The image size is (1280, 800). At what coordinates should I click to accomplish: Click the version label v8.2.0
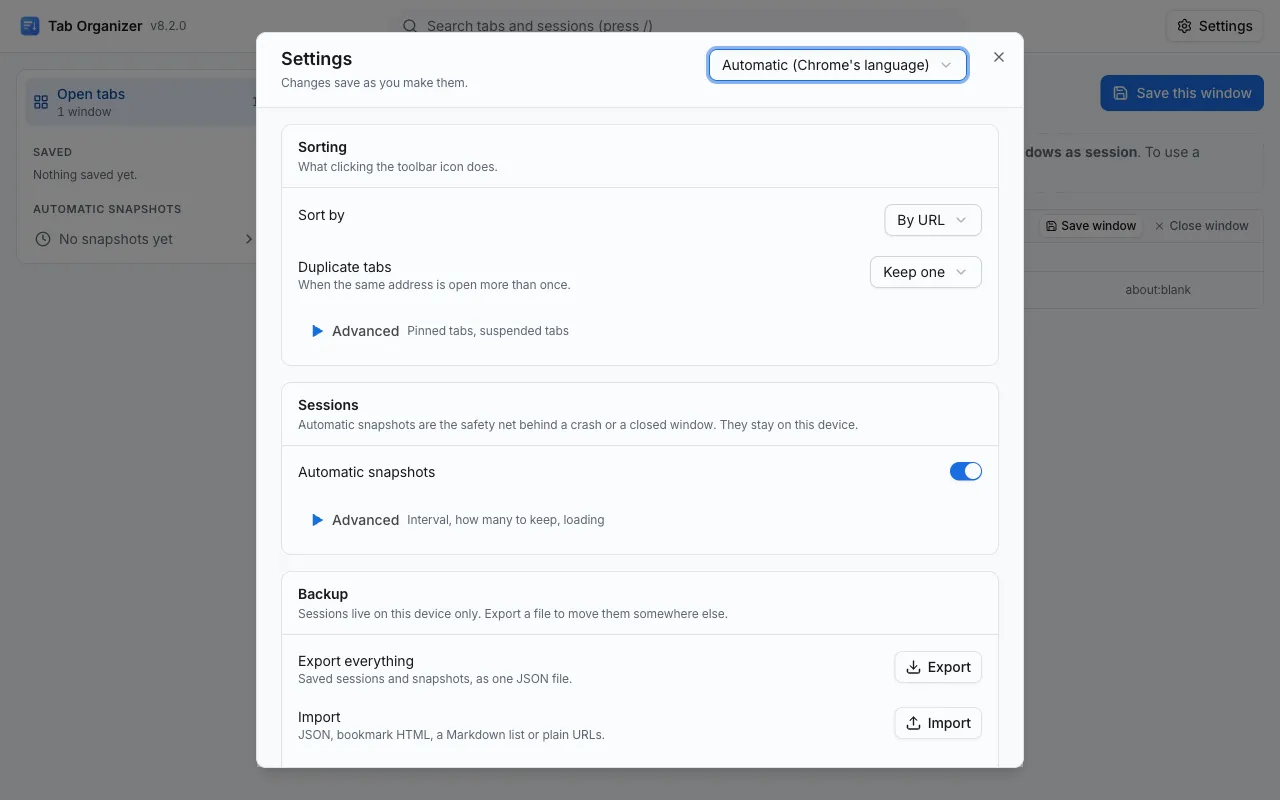coord(168,26)
